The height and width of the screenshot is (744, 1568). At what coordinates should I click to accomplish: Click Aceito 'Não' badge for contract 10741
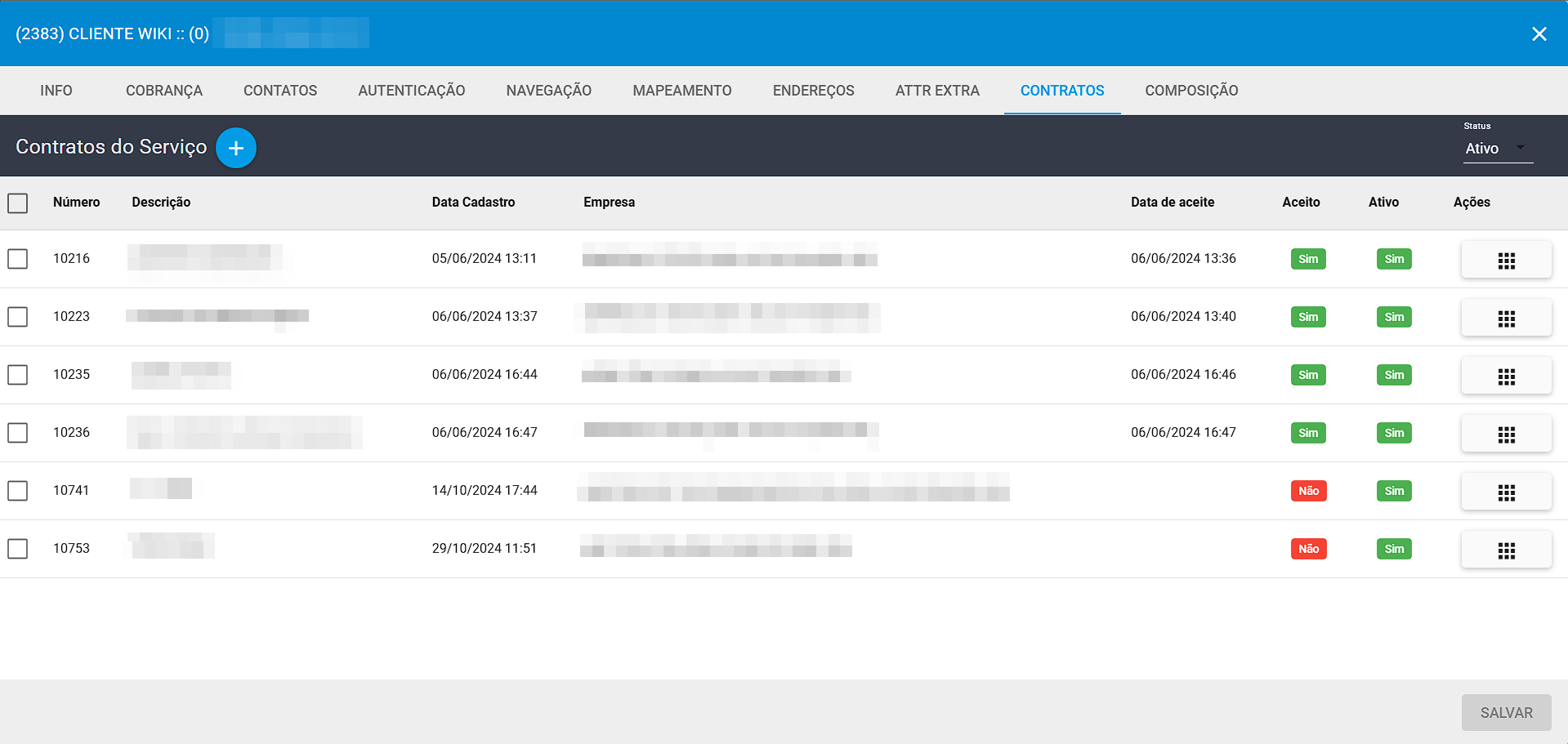click(x=1308, y=491)
